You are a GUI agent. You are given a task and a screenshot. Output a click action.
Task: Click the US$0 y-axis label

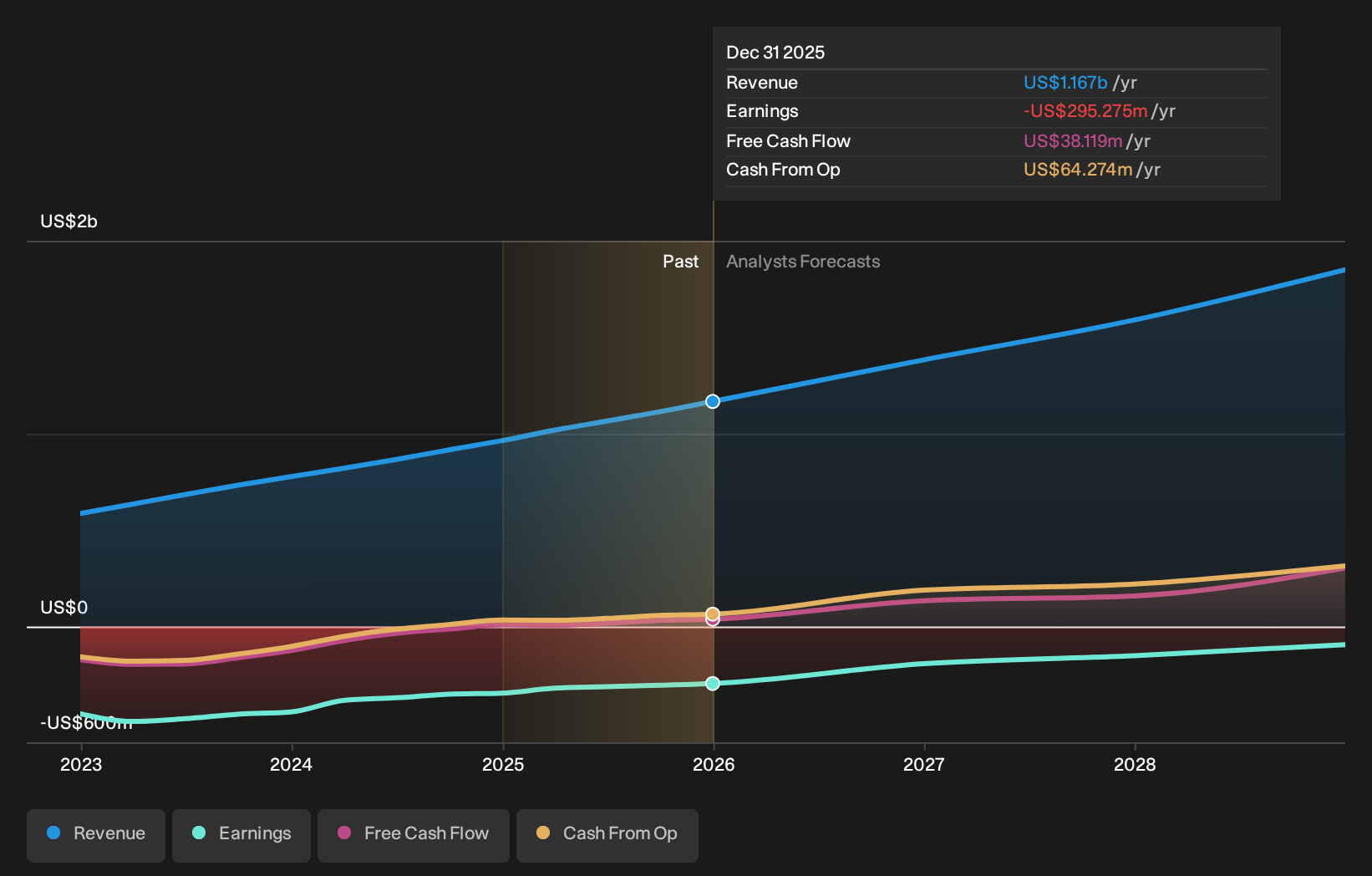pyautogui.click(x=64, y=608)
